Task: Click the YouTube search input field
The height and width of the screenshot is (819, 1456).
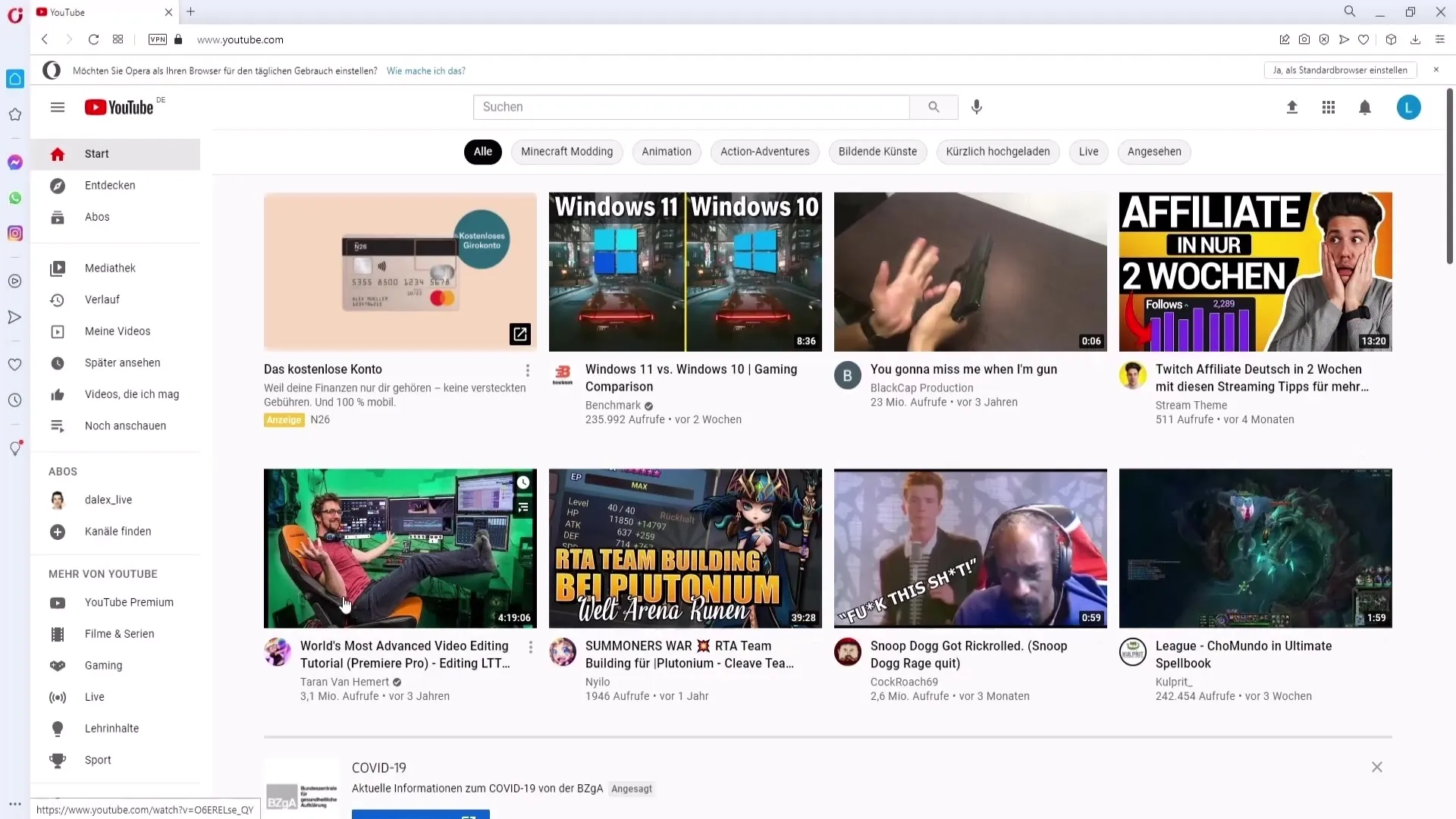Action: [x=692, y=107]
